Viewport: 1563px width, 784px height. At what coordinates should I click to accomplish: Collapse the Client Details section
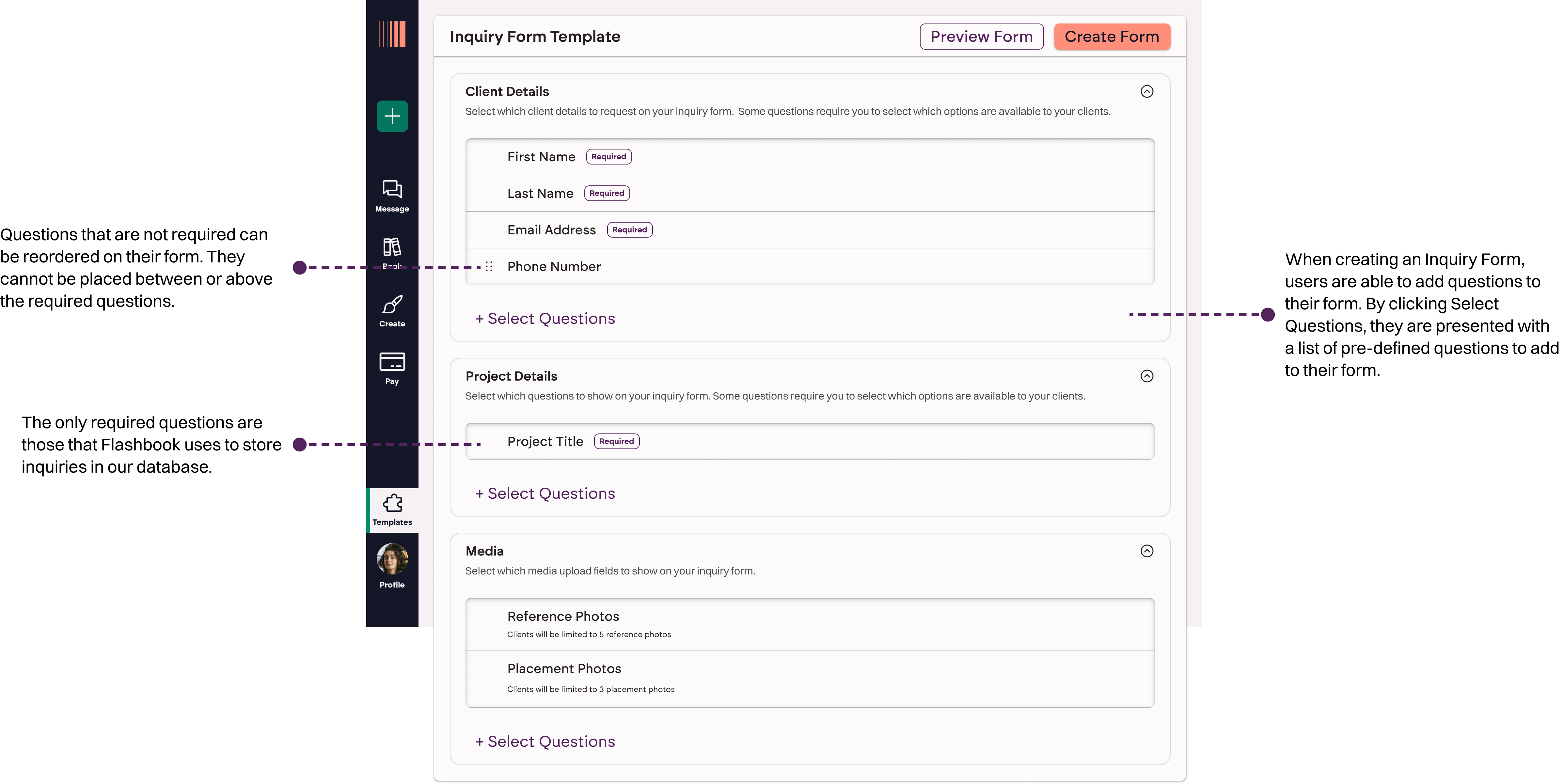(x=1146, y=92)
